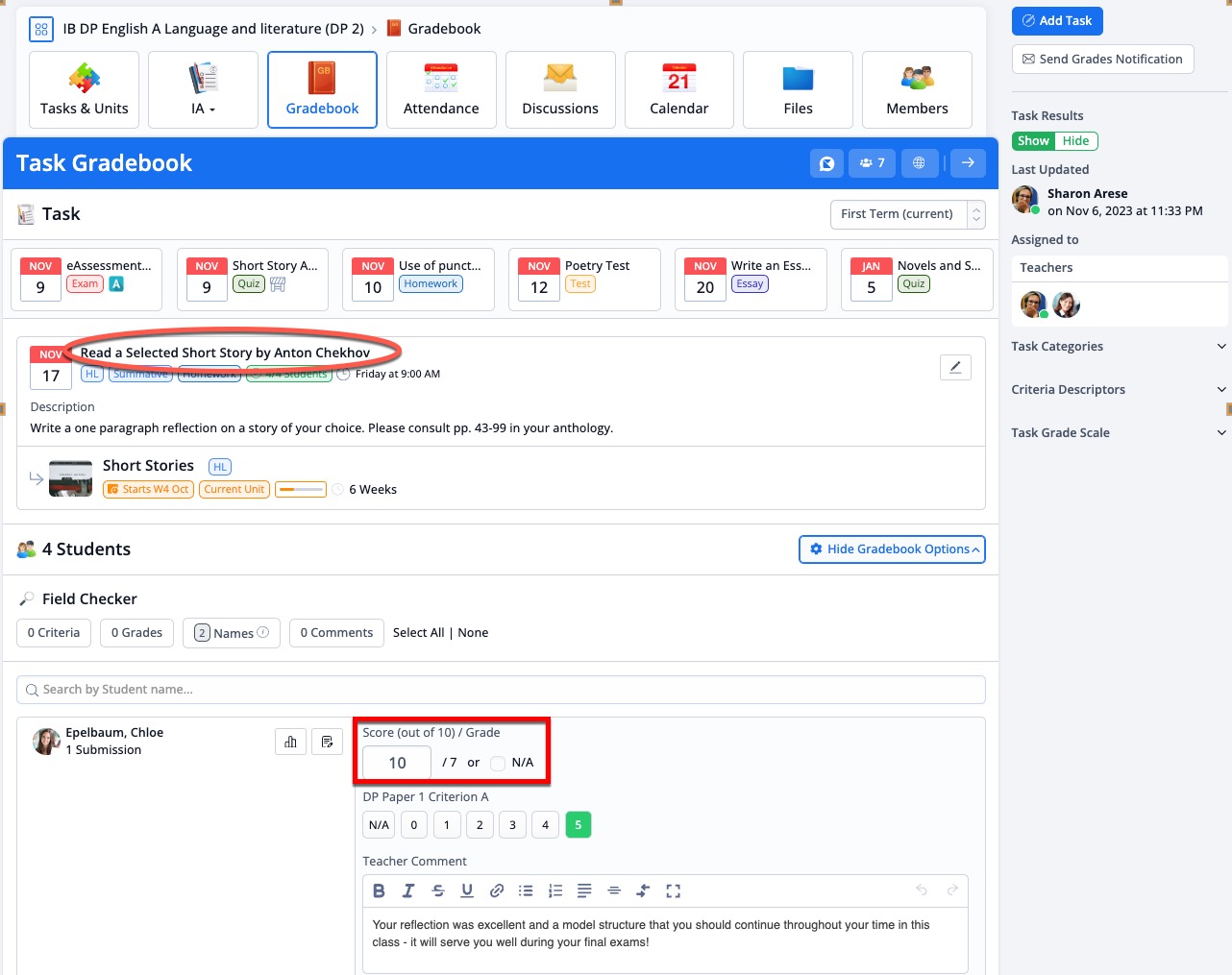Open the Attendance tab
Screen dimensions: 1232x975
(x=441, y=90)
